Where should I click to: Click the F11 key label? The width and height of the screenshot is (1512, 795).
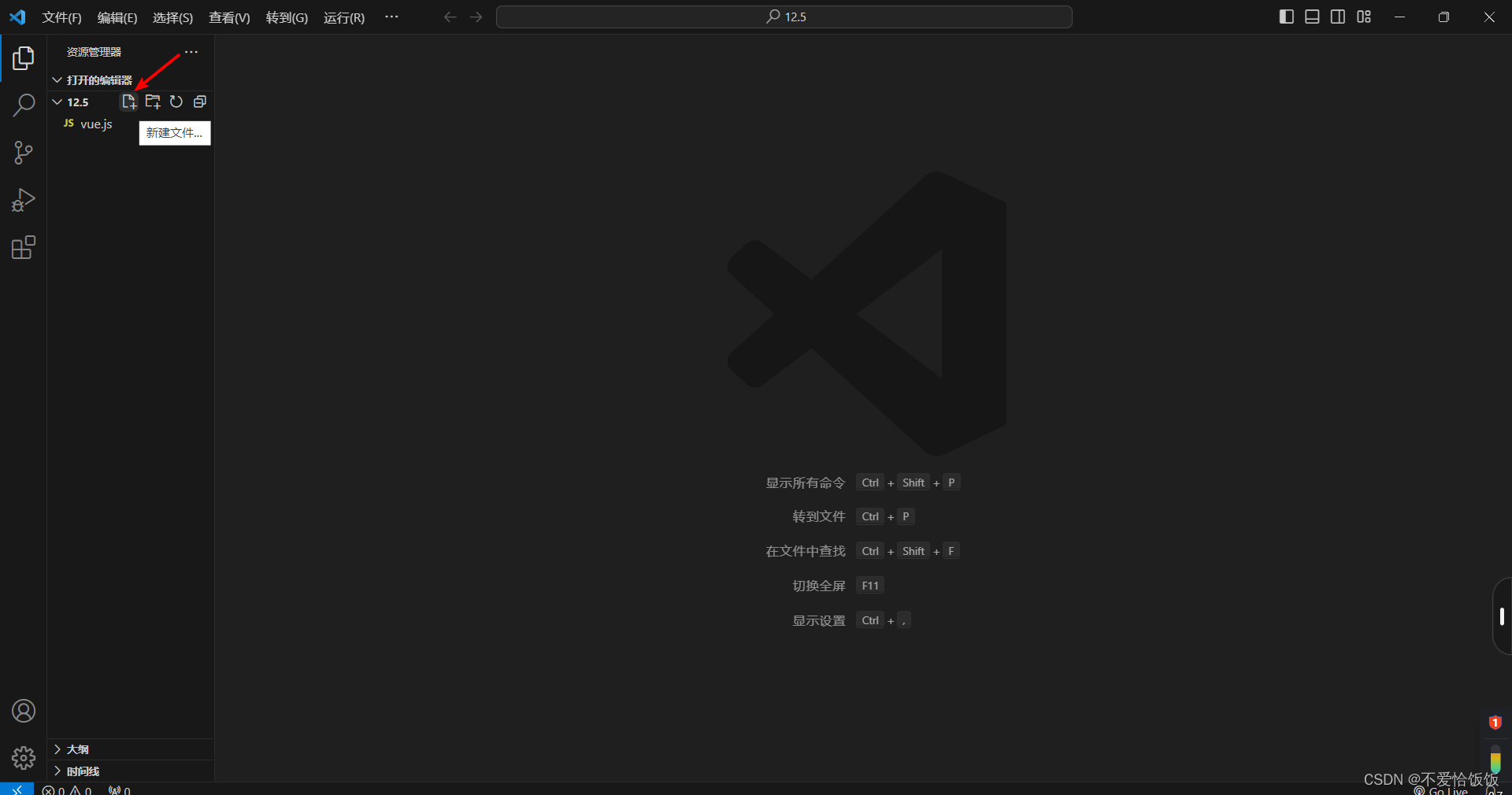coord(870,586)
